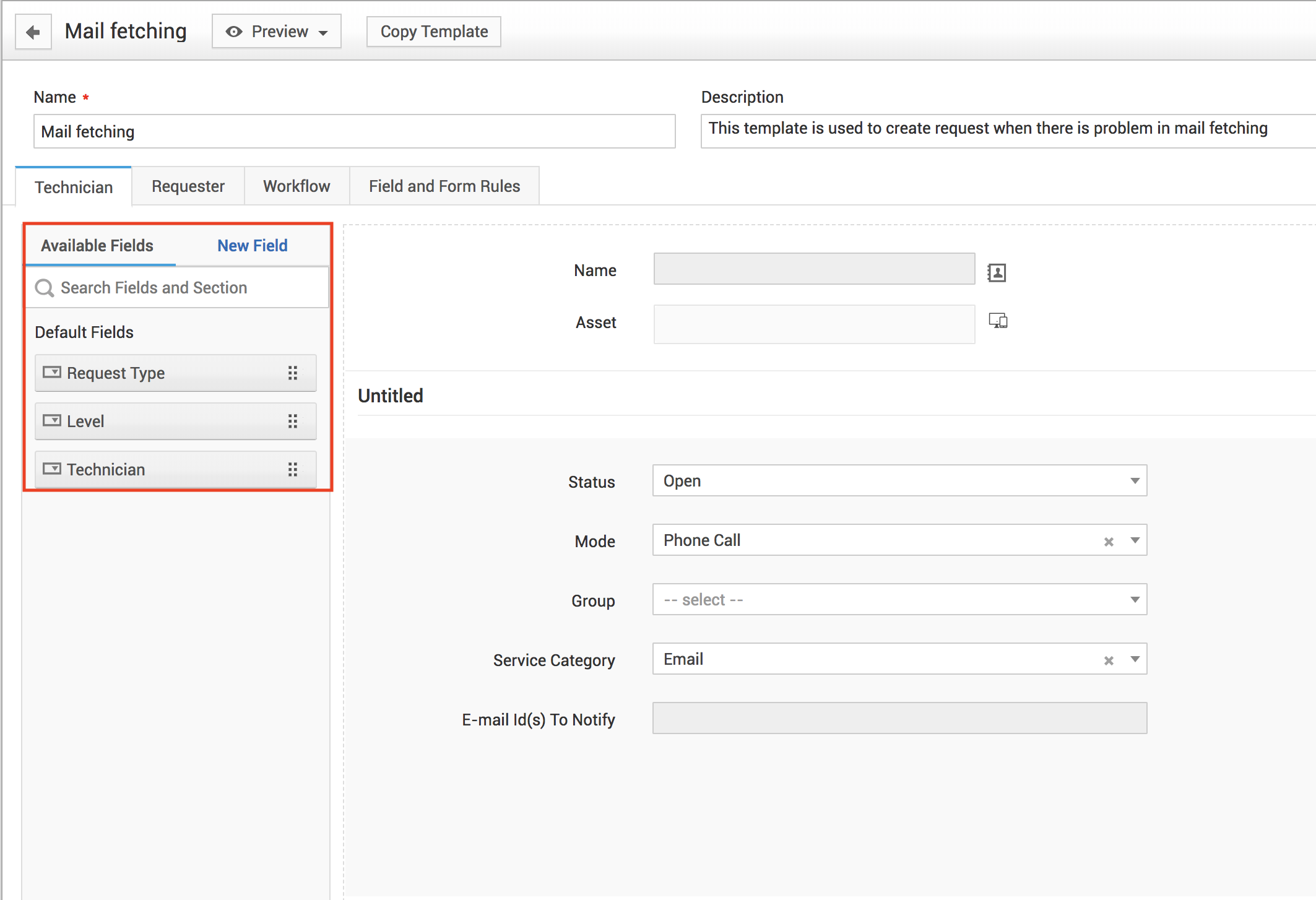Screen dimensions: 1316x900
Task: Expand the Status dropdown
Action: click(x=1135, y=481)
